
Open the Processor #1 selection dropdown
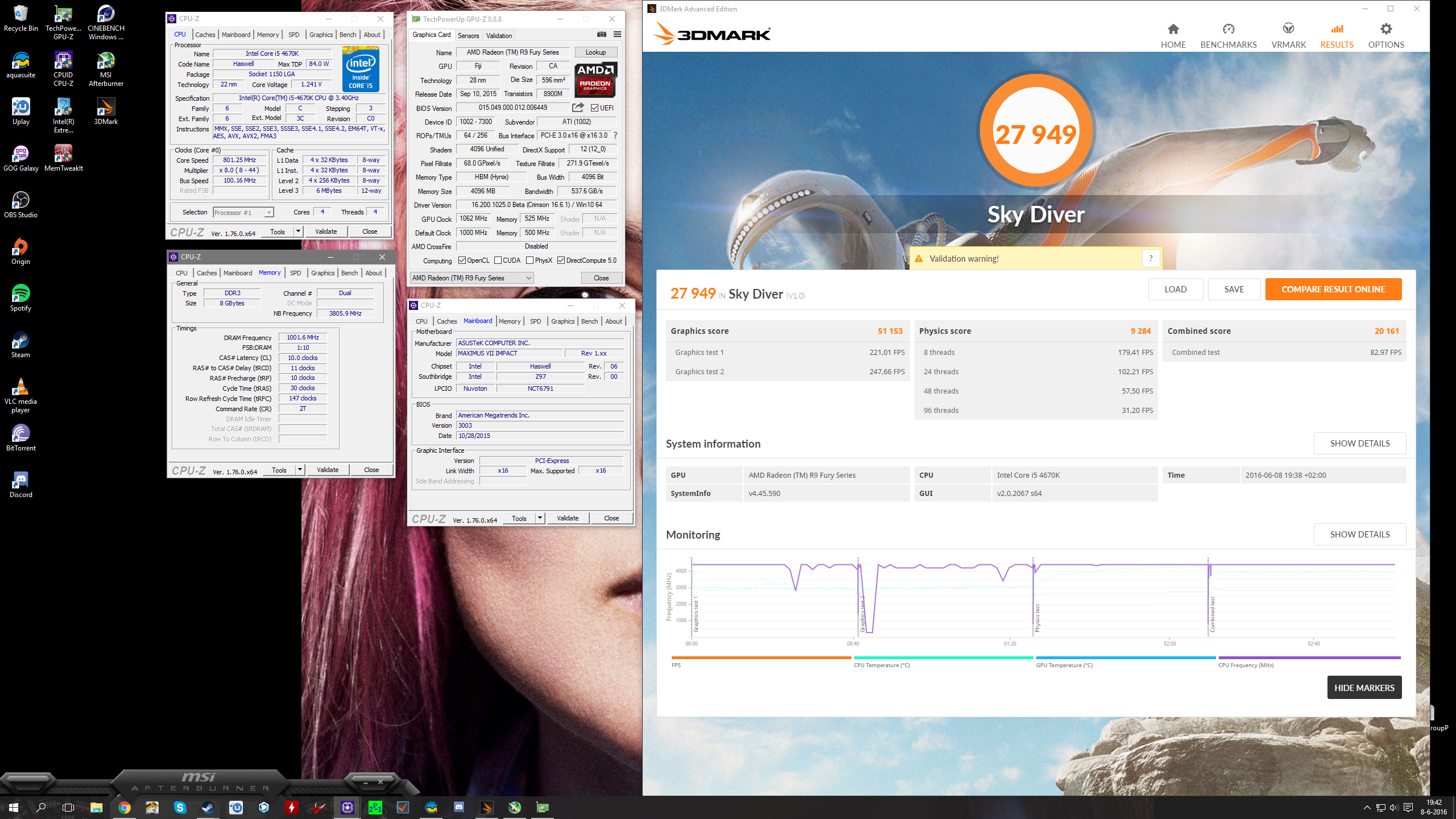click(x=243, y=212)
